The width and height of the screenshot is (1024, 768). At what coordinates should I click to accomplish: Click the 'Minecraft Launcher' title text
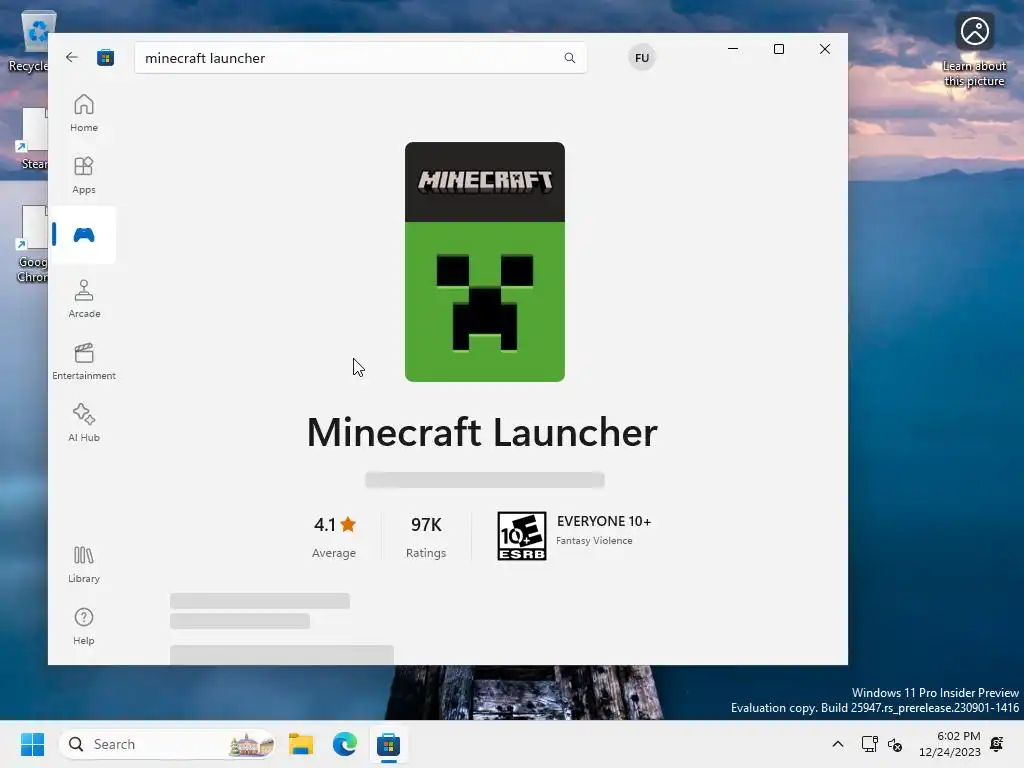tap(482, 432)
